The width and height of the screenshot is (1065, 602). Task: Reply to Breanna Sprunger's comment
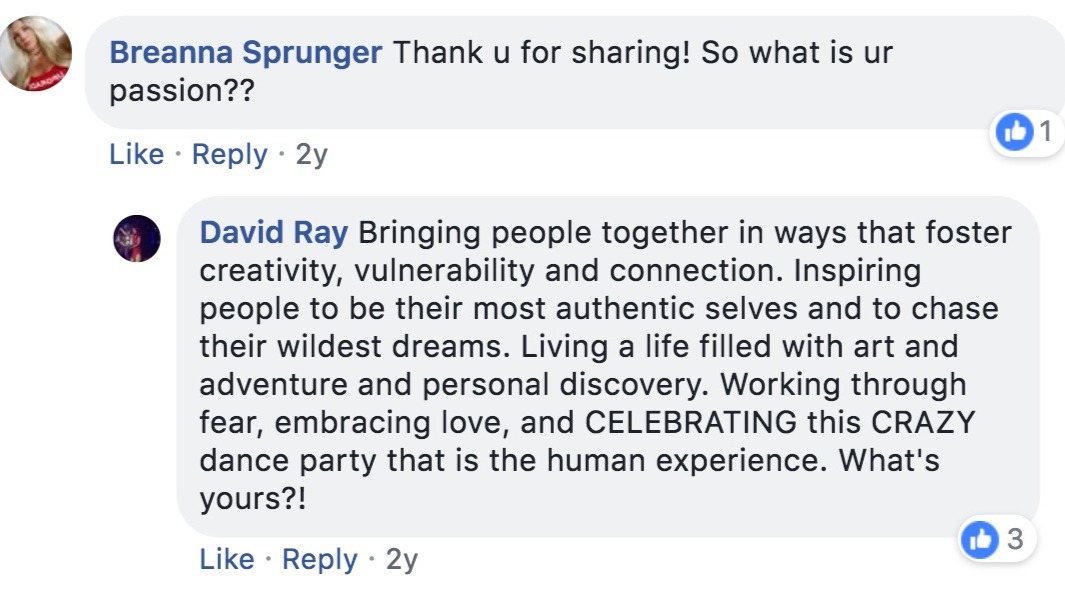230,155
